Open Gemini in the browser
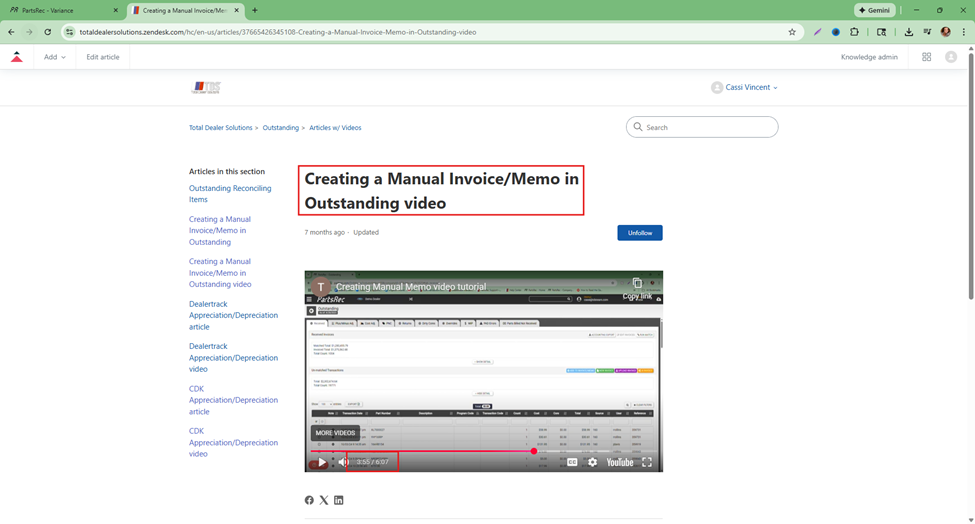The image size is (975, 524). click(x=874, y=11)
